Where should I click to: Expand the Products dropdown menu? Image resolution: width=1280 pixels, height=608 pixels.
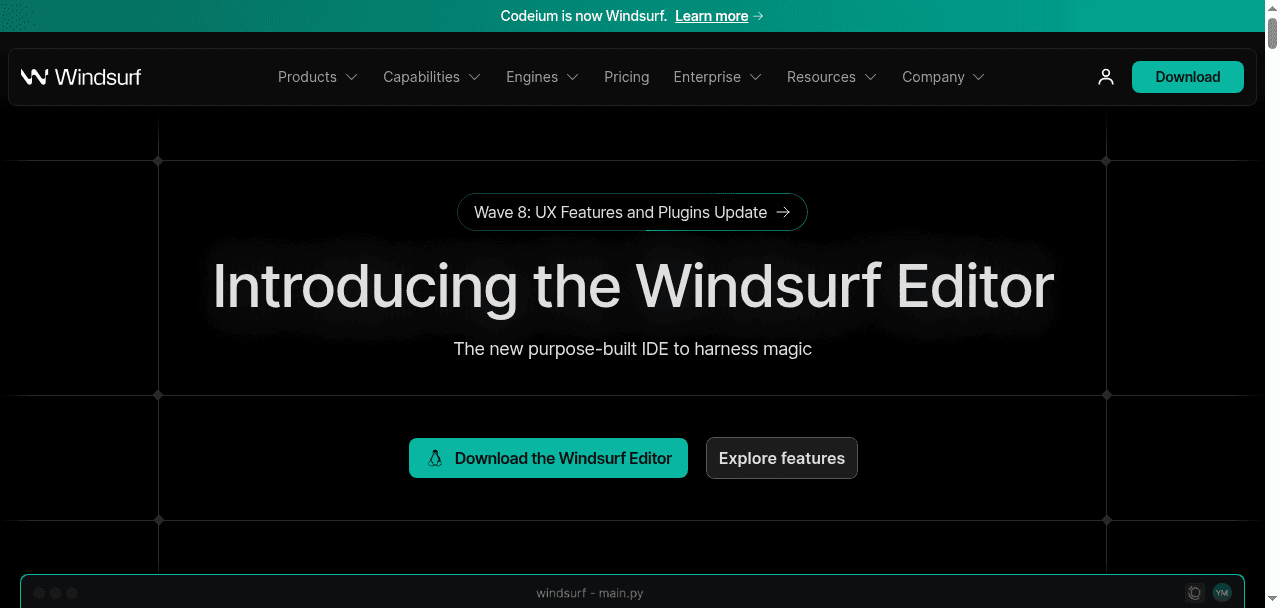(317, 77)
